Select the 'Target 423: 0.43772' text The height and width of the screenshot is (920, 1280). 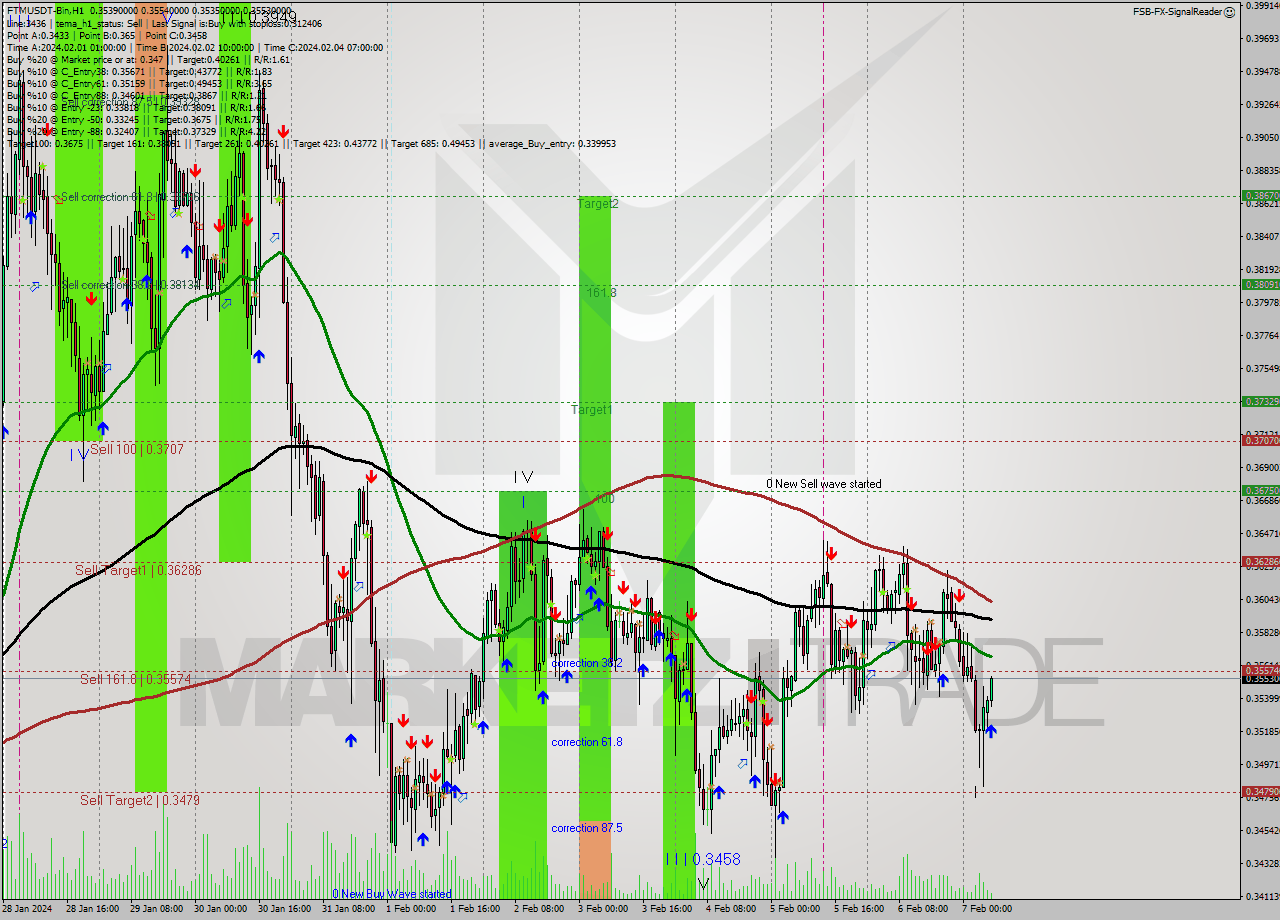coord(333,143)
